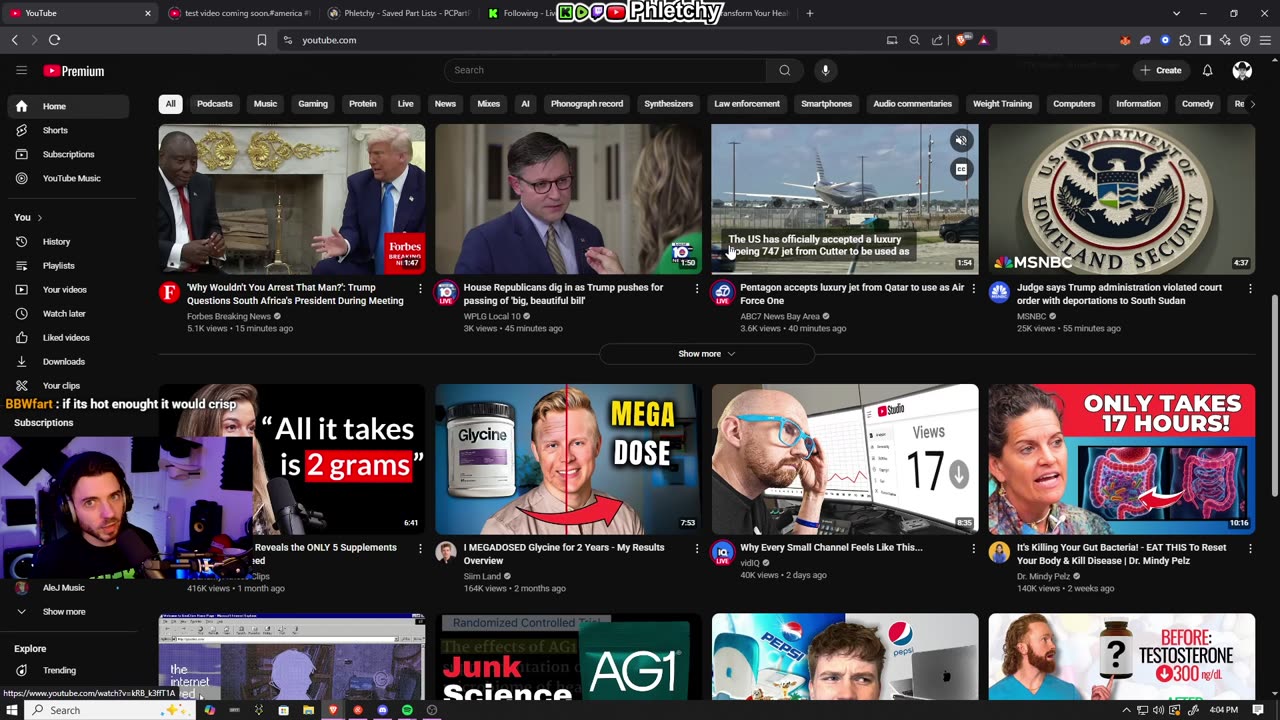Screen dimensions: 1280x720
Task: Open the browser main menu icon
Action: [x=1265, y=40]
